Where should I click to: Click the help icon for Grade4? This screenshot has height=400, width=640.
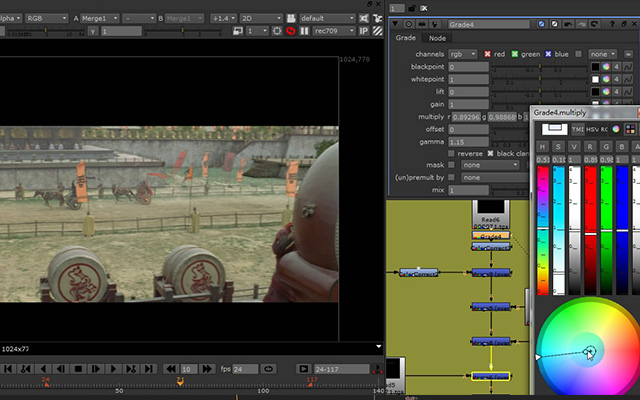coord(612,24)
